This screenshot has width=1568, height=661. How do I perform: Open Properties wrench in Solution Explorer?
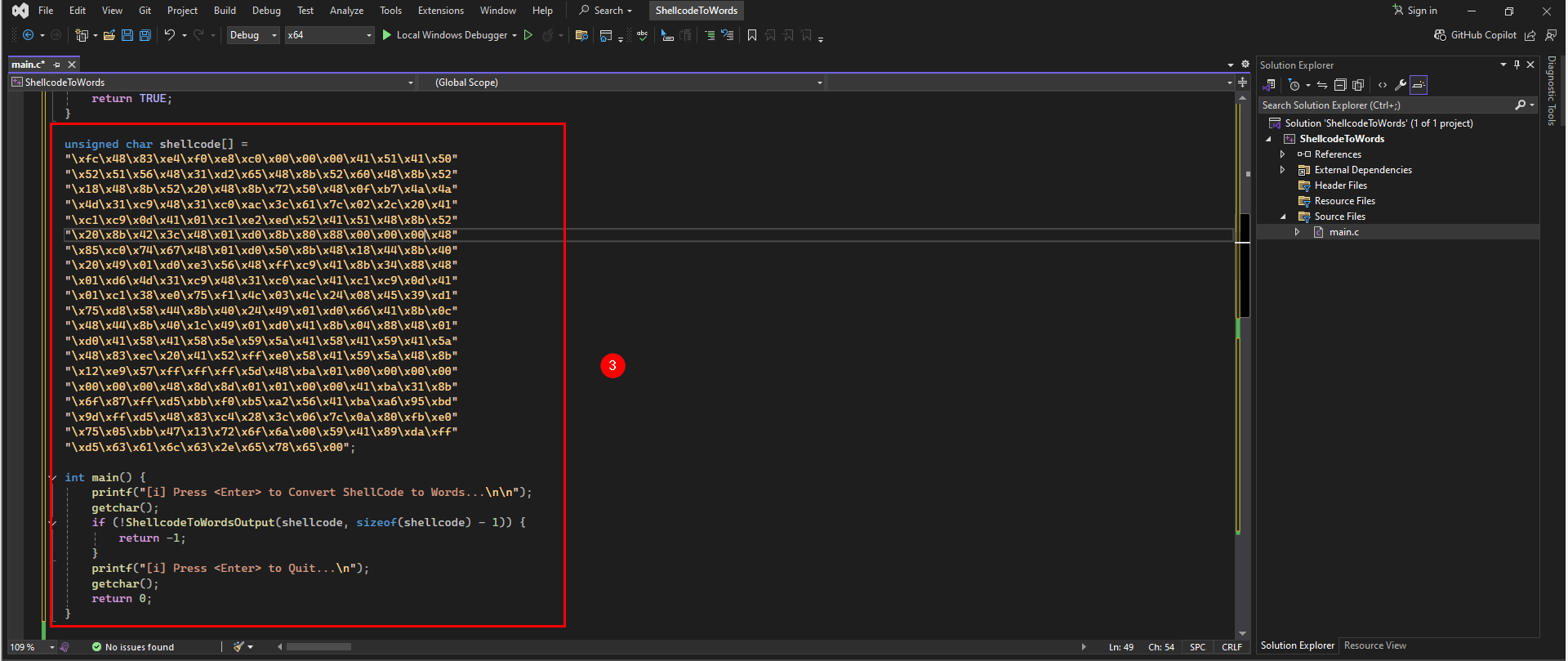point(1401,85)
